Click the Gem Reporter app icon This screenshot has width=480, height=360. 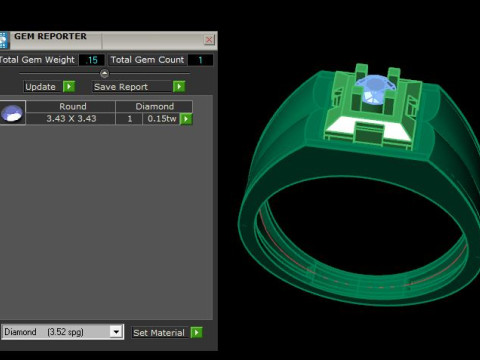[4, 40]
